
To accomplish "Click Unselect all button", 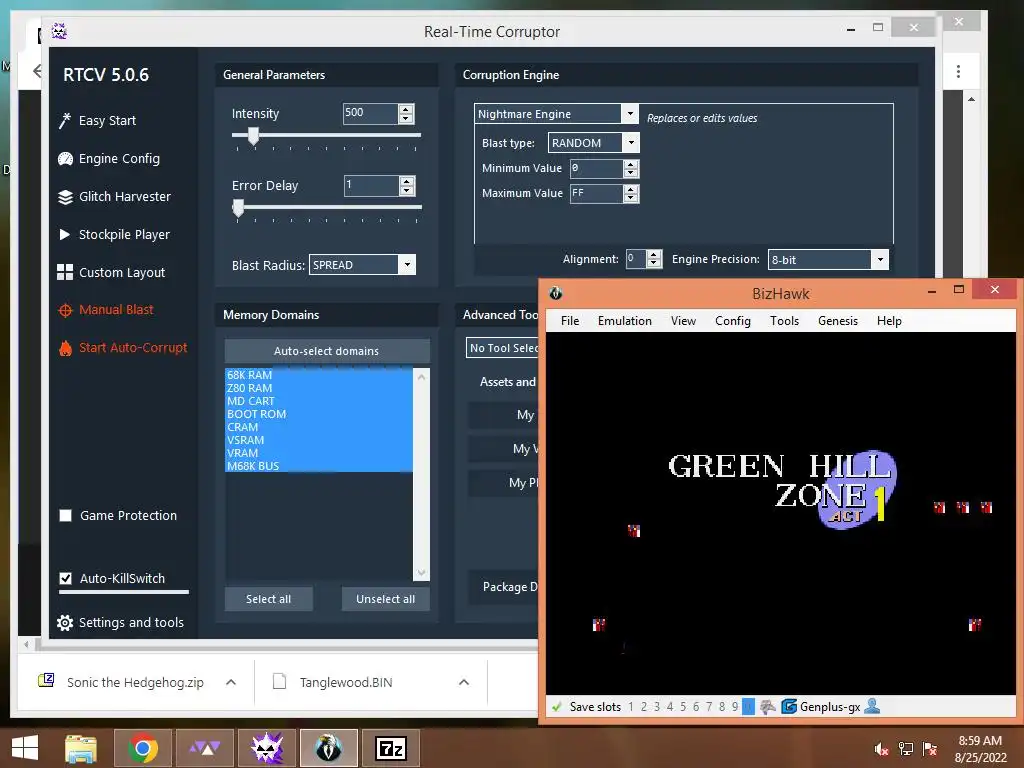I will pyautogui.click(x=385, y=599).
